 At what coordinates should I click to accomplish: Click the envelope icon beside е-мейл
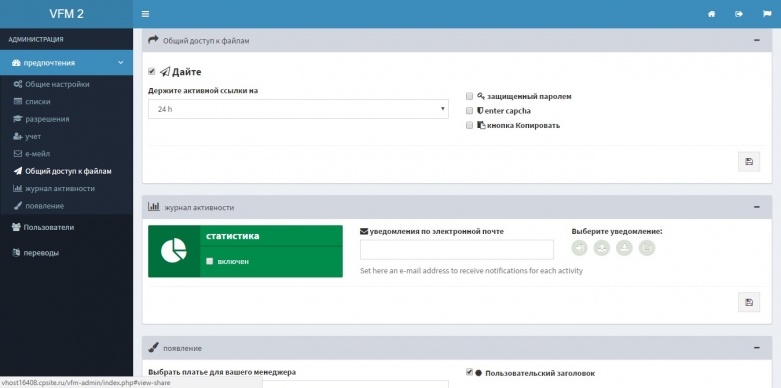[x=17, y=154]
